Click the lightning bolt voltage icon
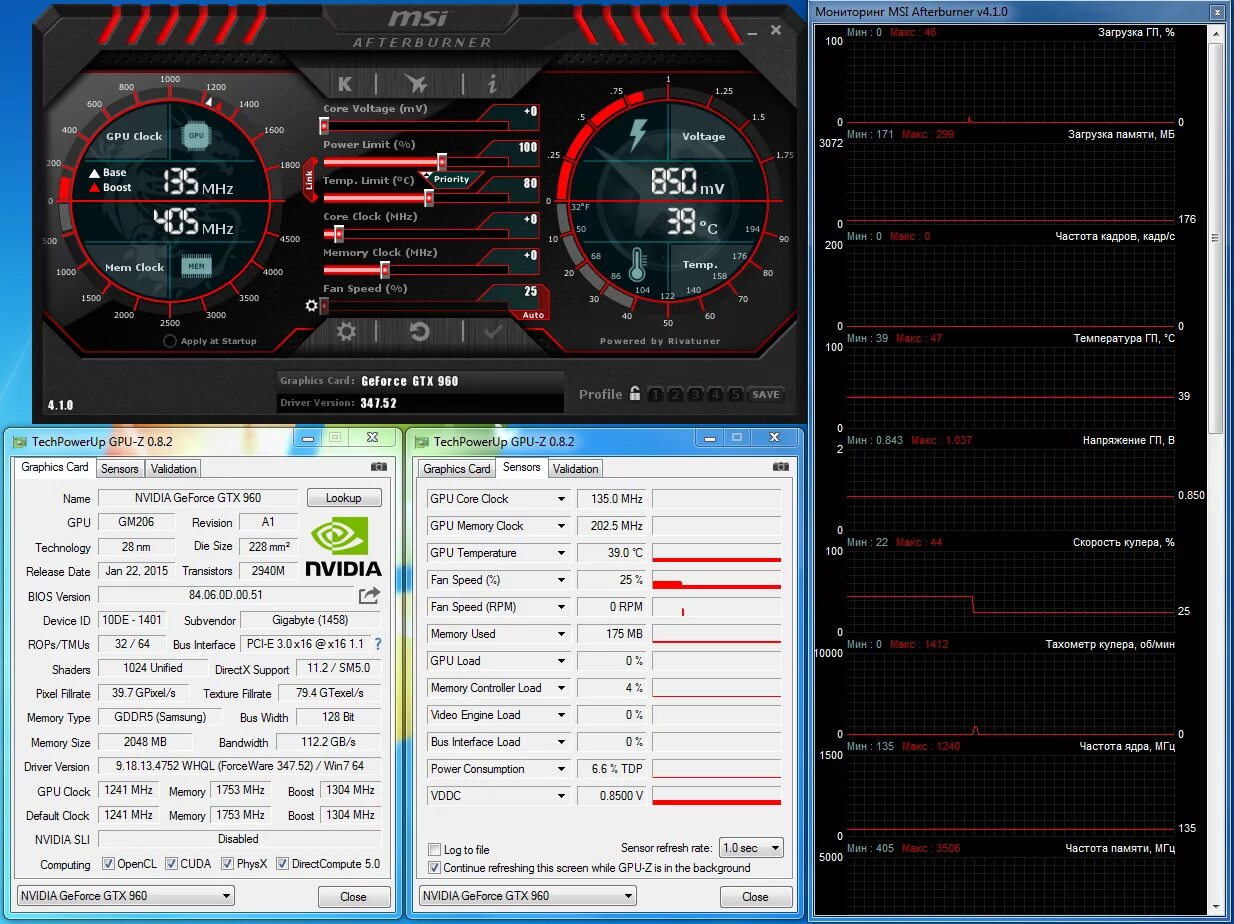Screen dimensions: 1234x924 click(637, 134)
